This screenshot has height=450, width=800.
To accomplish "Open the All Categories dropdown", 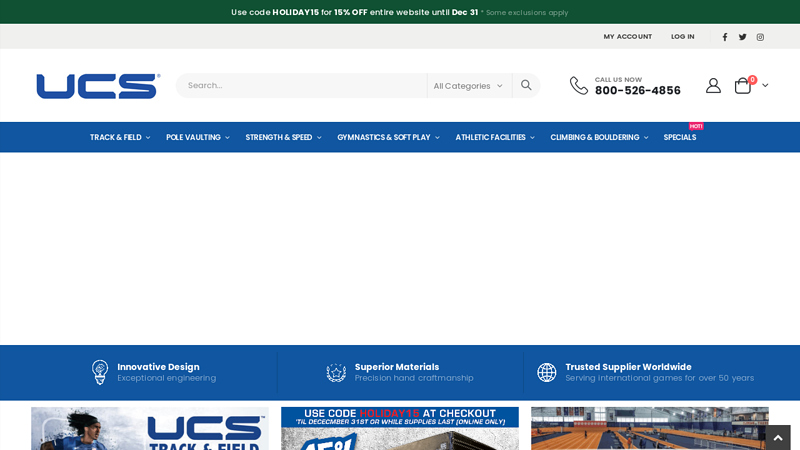I will pyautogui.click(x=468, y=86).
